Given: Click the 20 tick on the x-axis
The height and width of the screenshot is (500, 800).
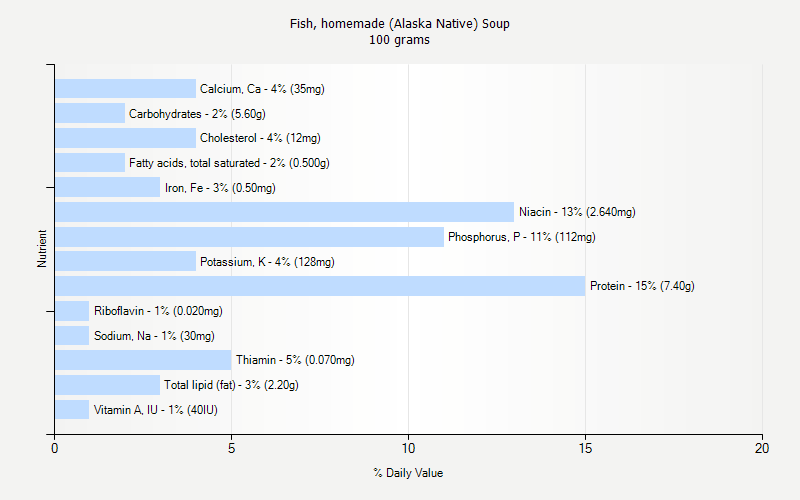Looking at the screenshot, I should (x=762, y=449).
